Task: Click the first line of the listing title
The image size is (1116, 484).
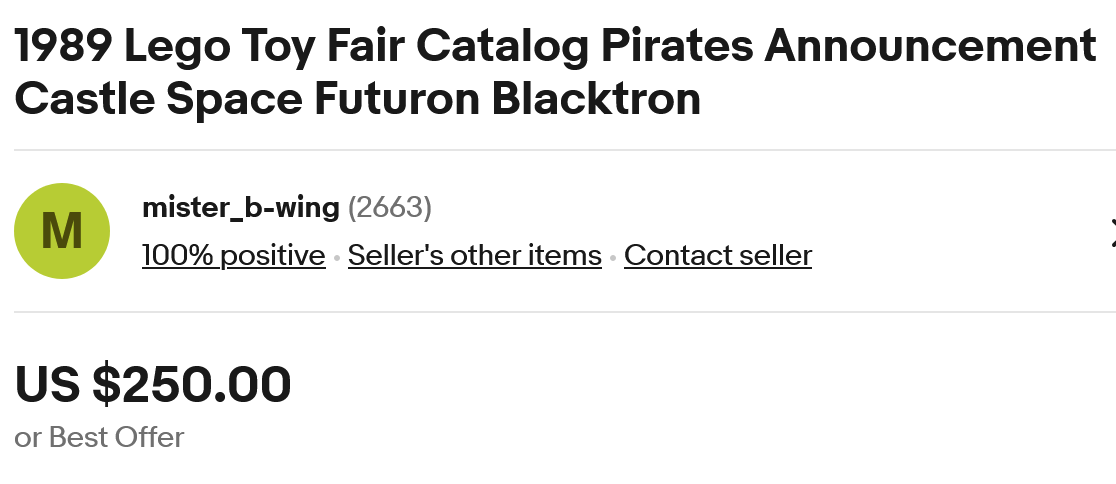Action: (x=555, y=46)
